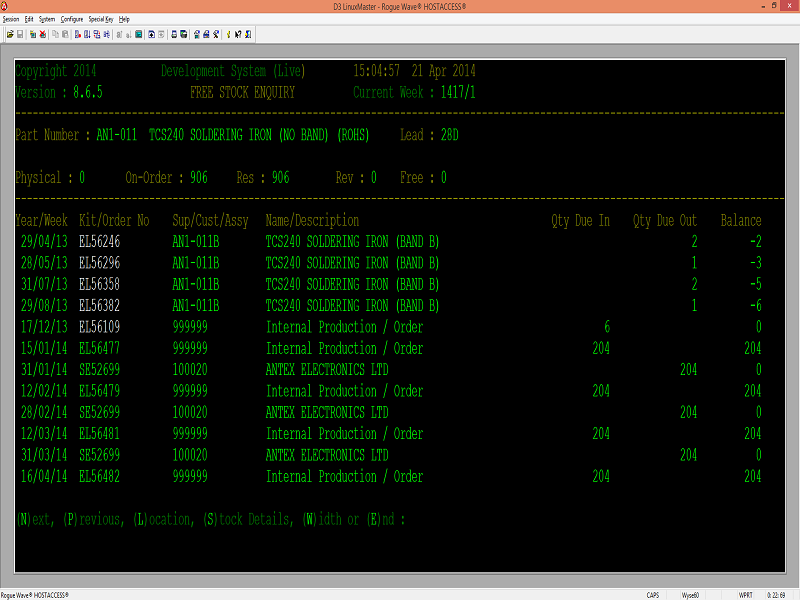Click the open folder toolbar icon
Screen dimensions: 800x600
pos(10,34)
